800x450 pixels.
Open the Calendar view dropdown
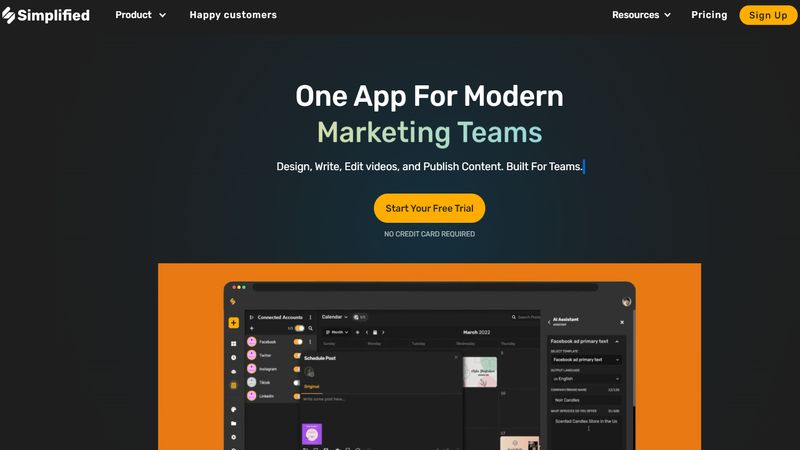click(334, 317)
